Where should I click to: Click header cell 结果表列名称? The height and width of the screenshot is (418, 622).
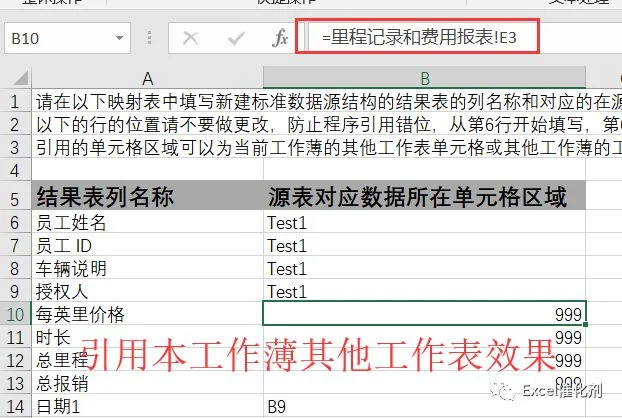147,197
